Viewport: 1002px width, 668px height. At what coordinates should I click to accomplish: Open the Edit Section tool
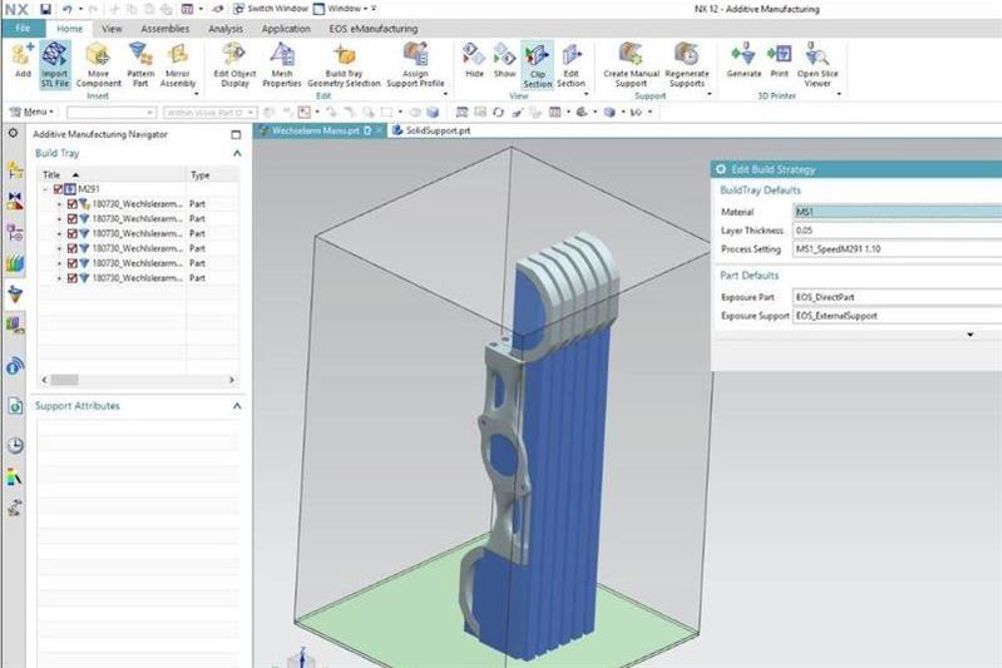tap(571, 65)
